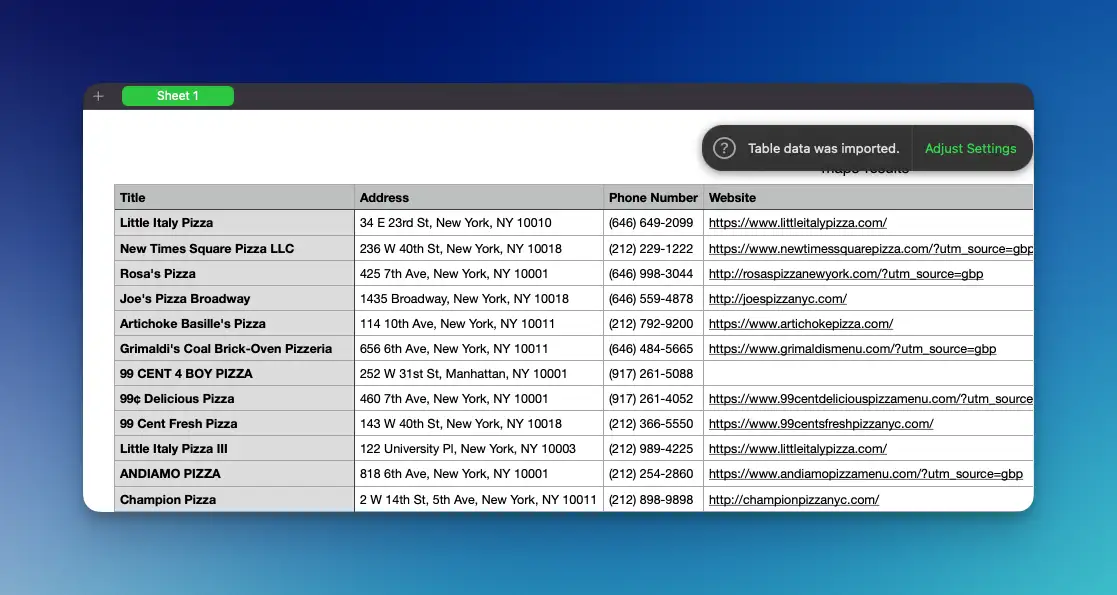Open the littleitalypizza.com link in Little Italy Pizza III row
This screenshot has height=595, width=1117.
(797, 449)
